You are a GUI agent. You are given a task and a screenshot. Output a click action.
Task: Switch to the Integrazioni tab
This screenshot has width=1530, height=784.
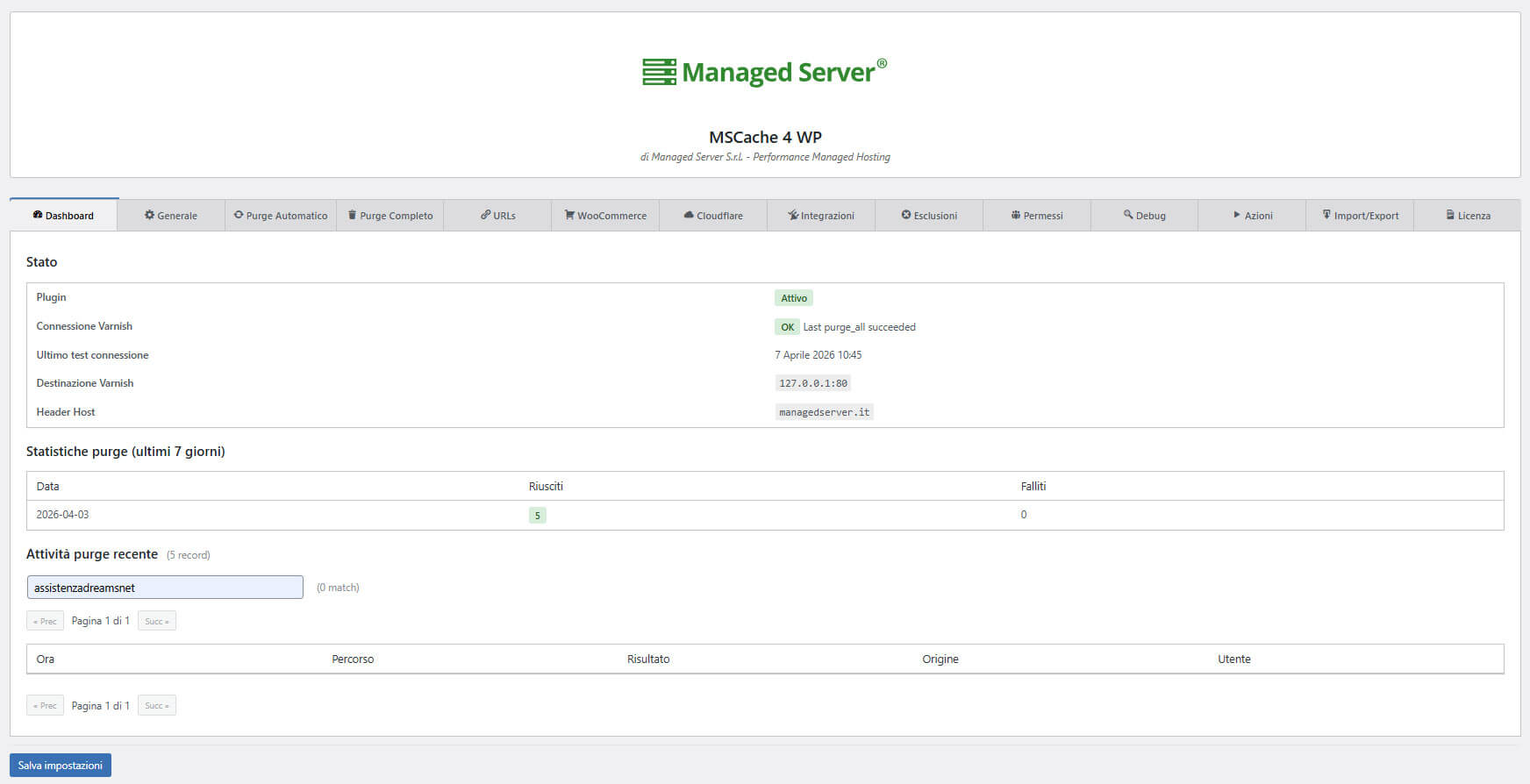tap(821, 215)
